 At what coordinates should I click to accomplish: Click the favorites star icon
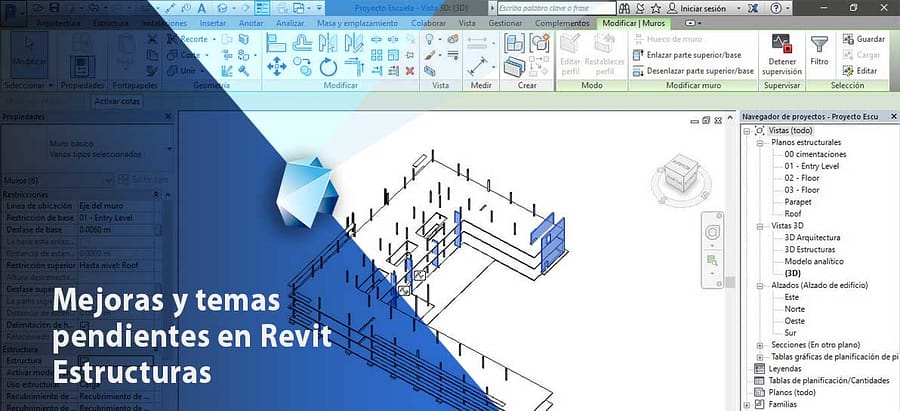pos(655,8)
